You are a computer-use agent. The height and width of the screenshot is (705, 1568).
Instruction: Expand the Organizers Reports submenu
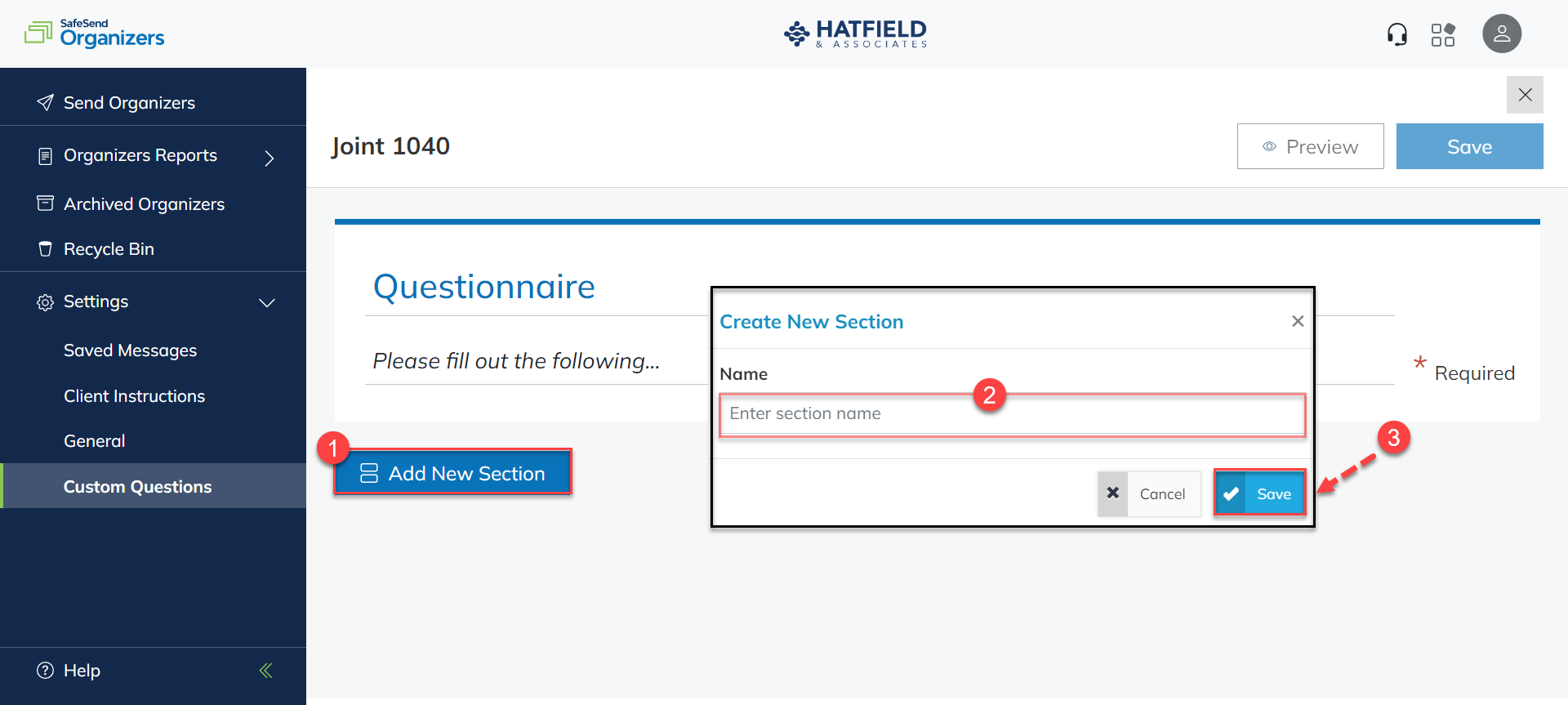point(269,157)
